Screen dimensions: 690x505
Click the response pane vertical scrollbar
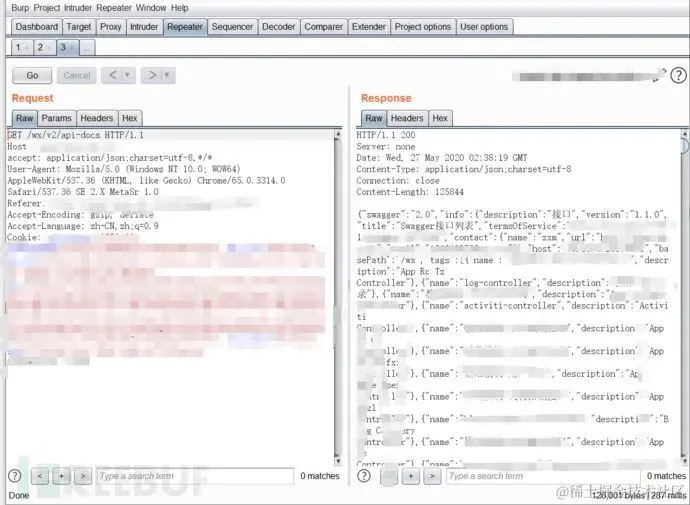685,298
